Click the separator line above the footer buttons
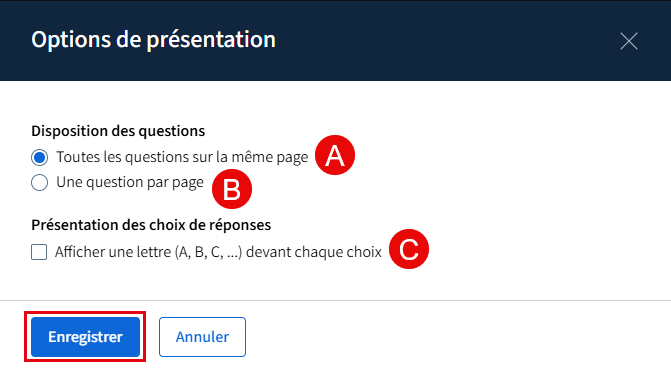 [336, 300]
